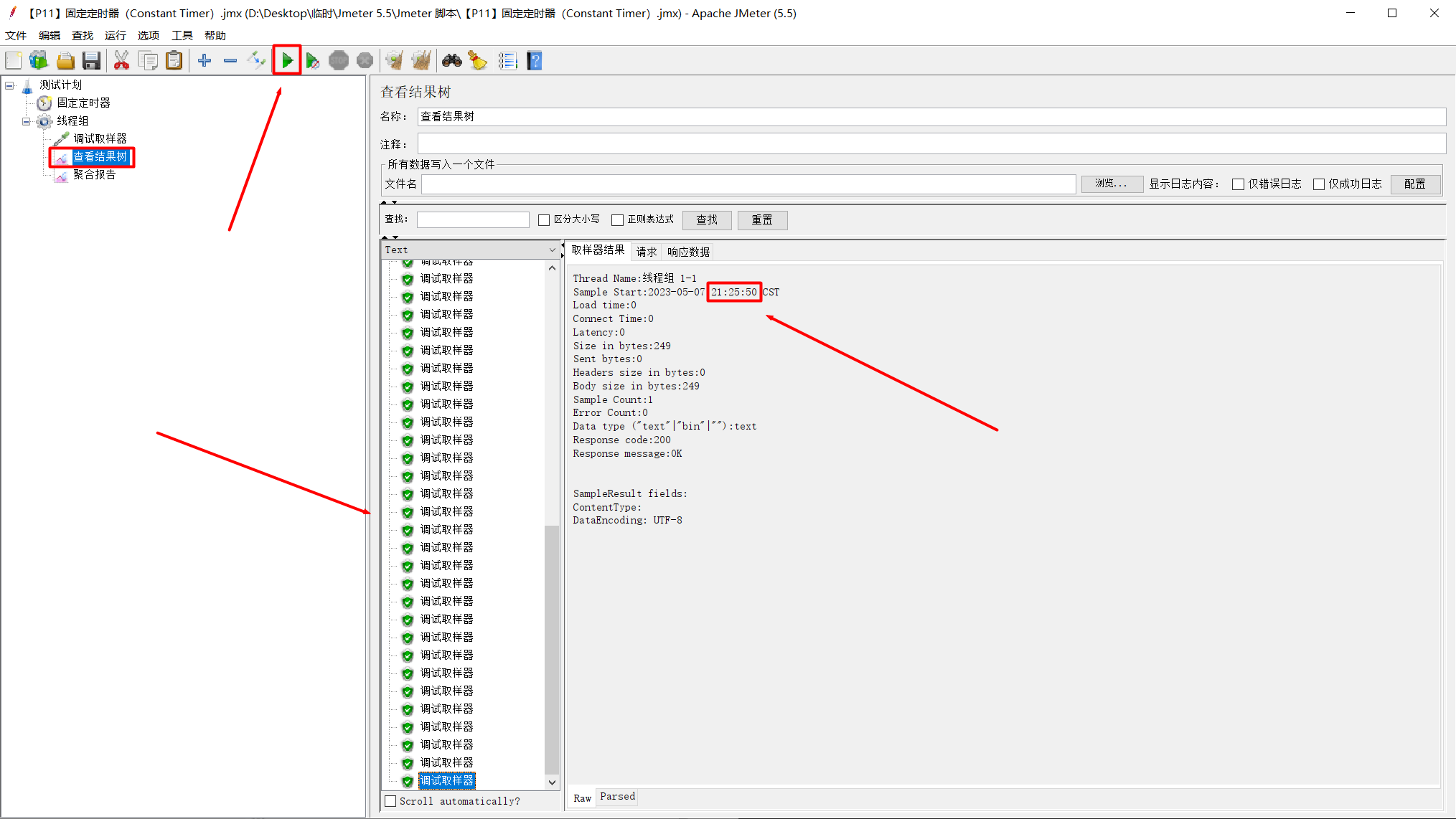Screen dimensions: 1456x819
Task: Toggle 区分大小写 checkbox
Action: [x=544, y=220]
